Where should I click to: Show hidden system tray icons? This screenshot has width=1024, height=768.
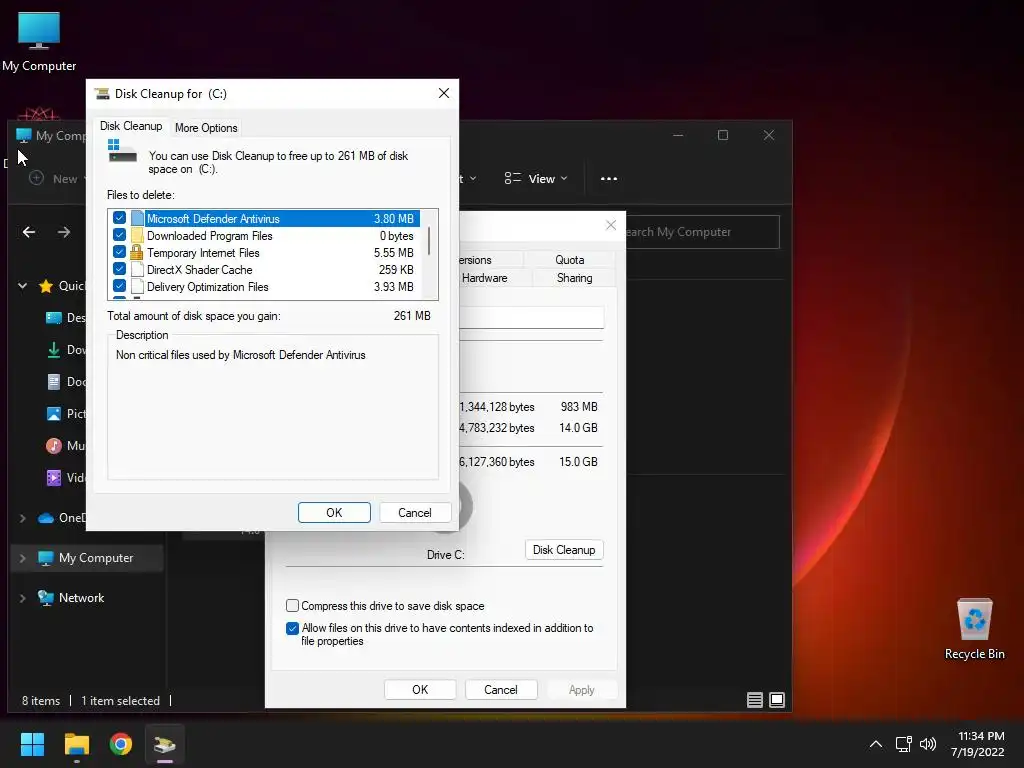point(876,744)
